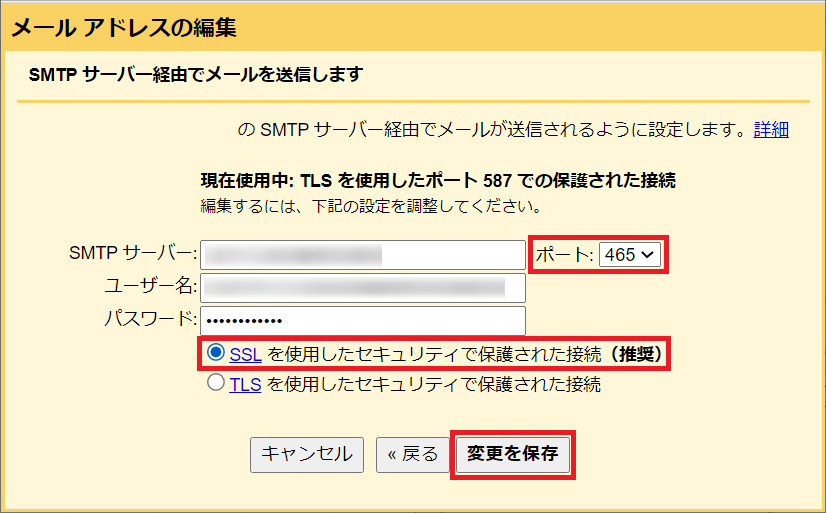Click the ポート label beside the dropdown
Screen dimensions: 826x513
(565, 255)
